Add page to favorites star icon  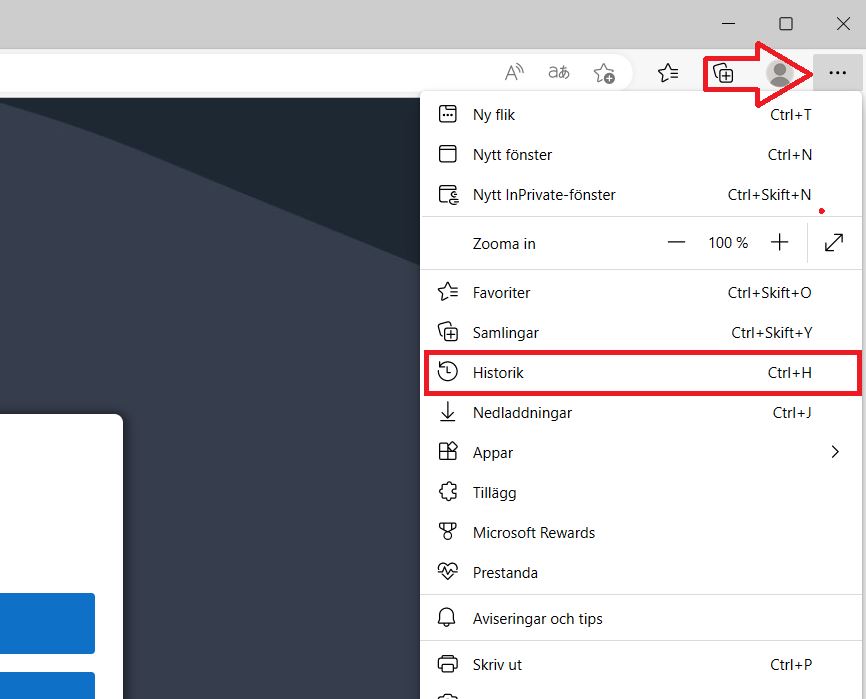tap(604, 73)
